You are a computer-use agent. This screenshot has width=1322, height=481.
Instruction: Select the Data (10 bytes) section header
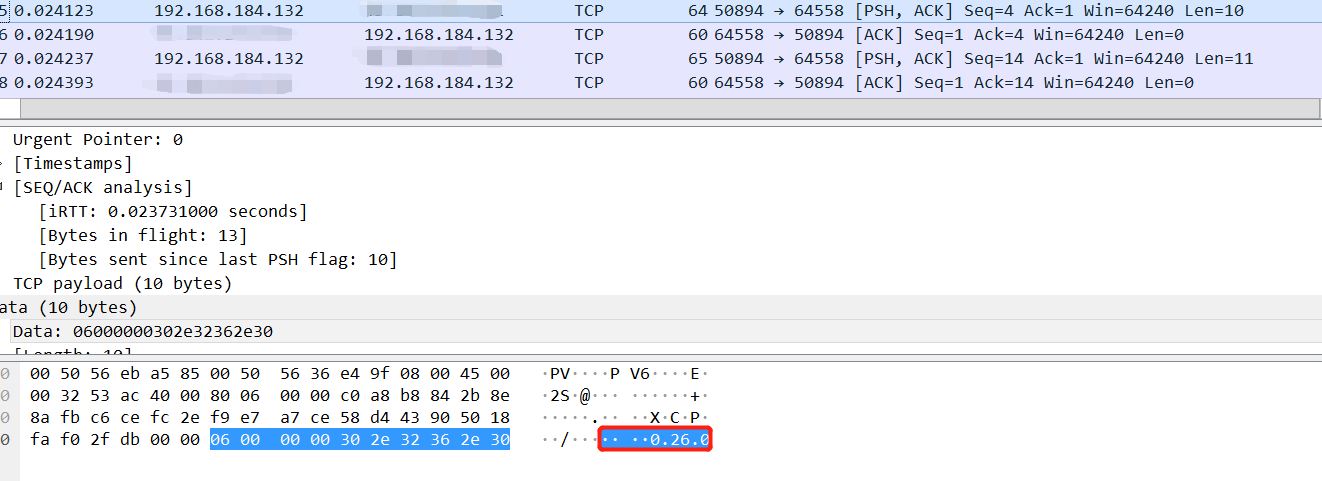coord(661,307)
